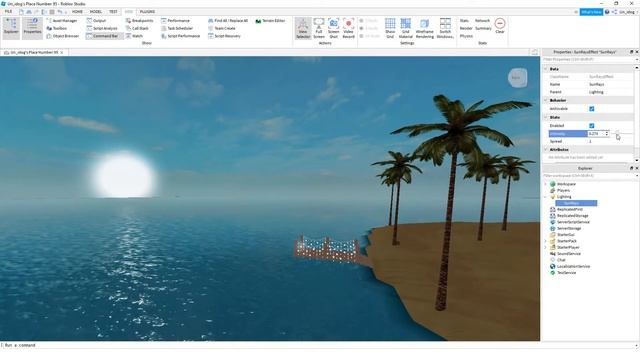
Task: Show the Physics stats
Action: tap(466, 36)
